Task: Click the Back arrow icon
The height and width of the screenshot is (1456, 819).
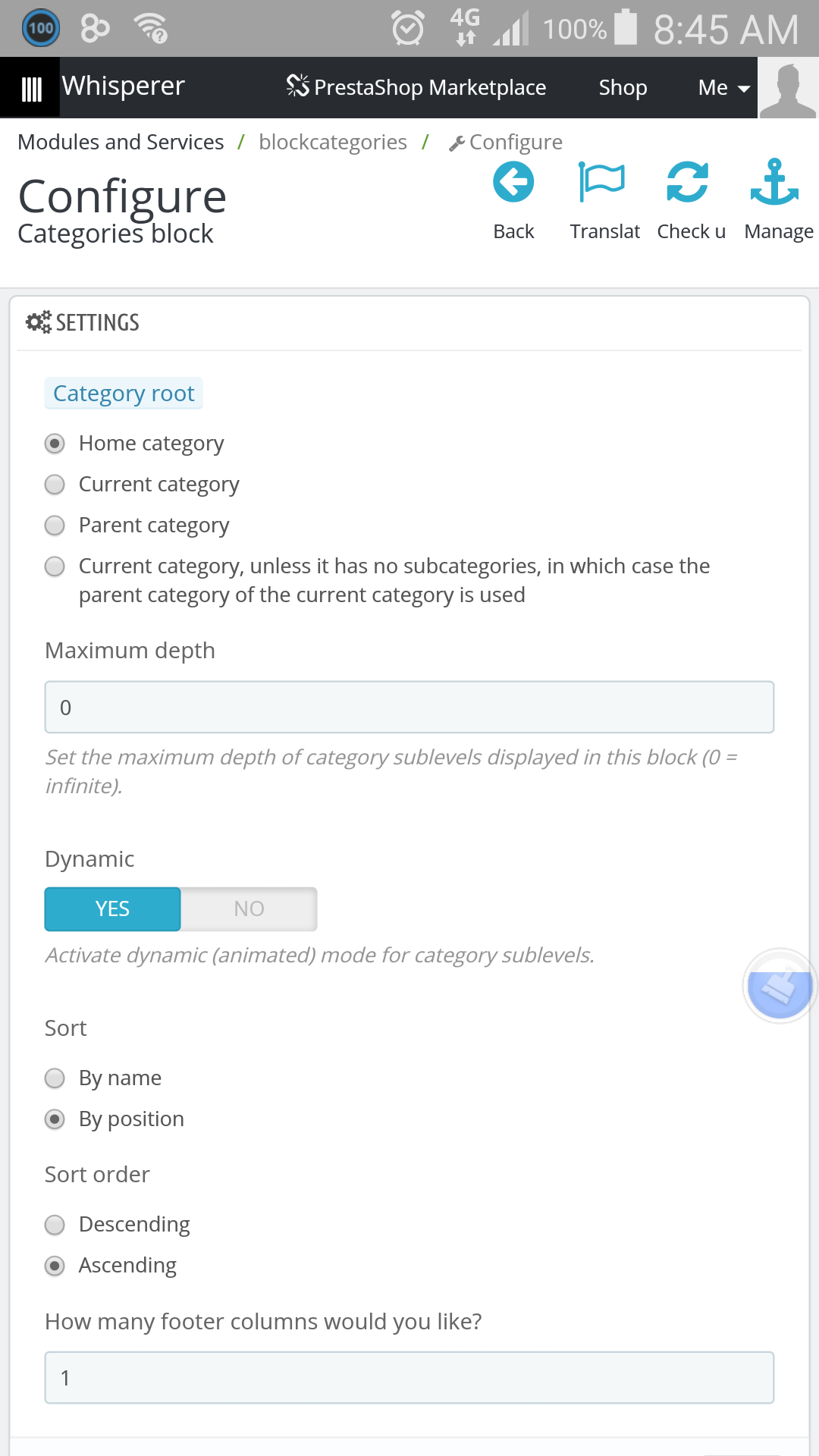Action: 513,183
